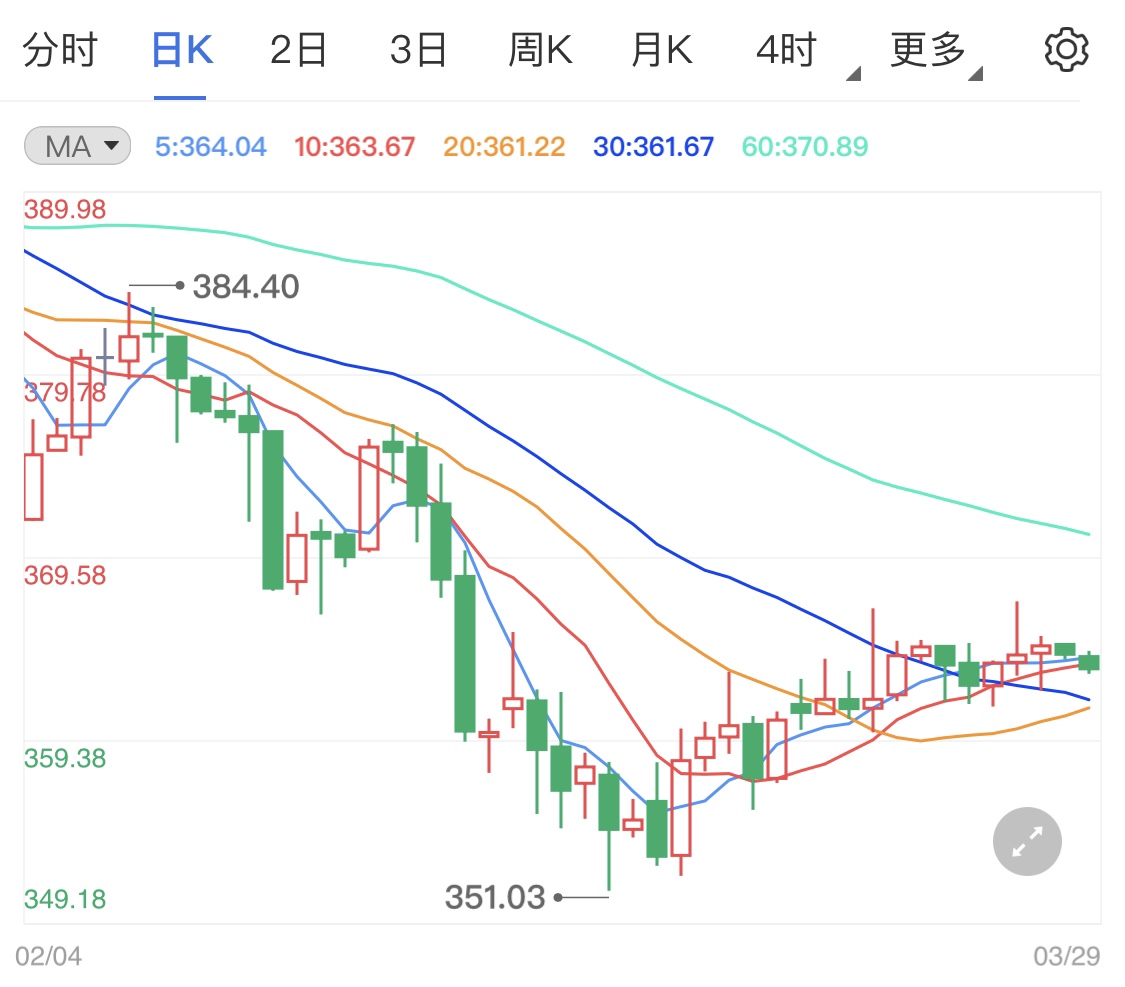Open the chart settings gear icon
The width and height of the screenshot is (1125, 987).
[1066, 49]
